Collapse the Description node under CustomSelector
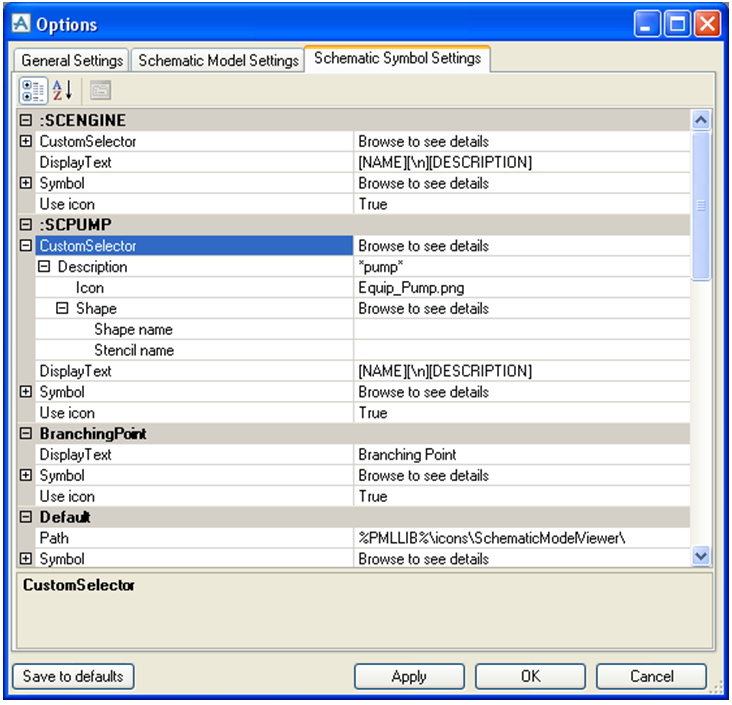 tap(45, 267)
